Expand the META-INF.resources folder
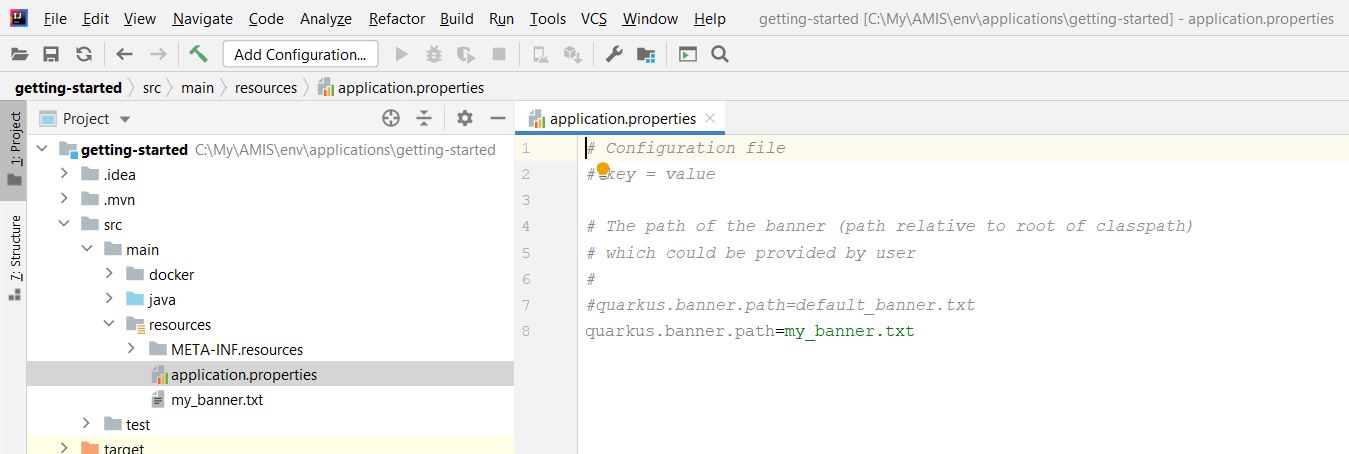The image size is (1349, 454). 131,349
